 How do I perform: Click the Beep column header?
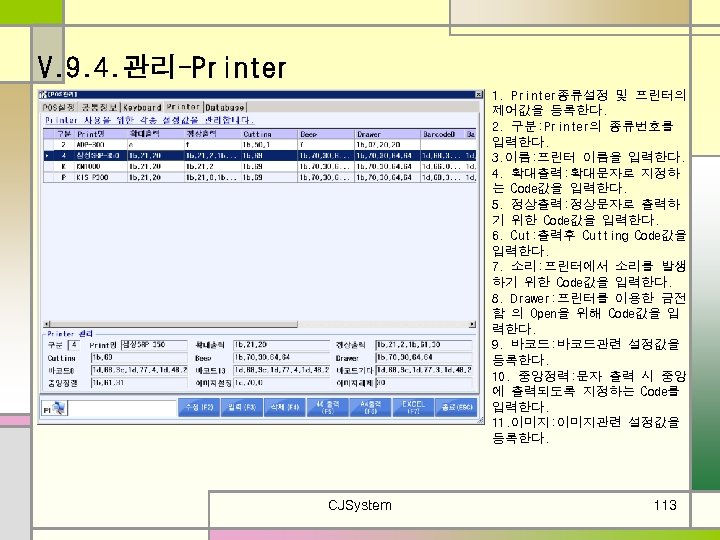(326, 134)
